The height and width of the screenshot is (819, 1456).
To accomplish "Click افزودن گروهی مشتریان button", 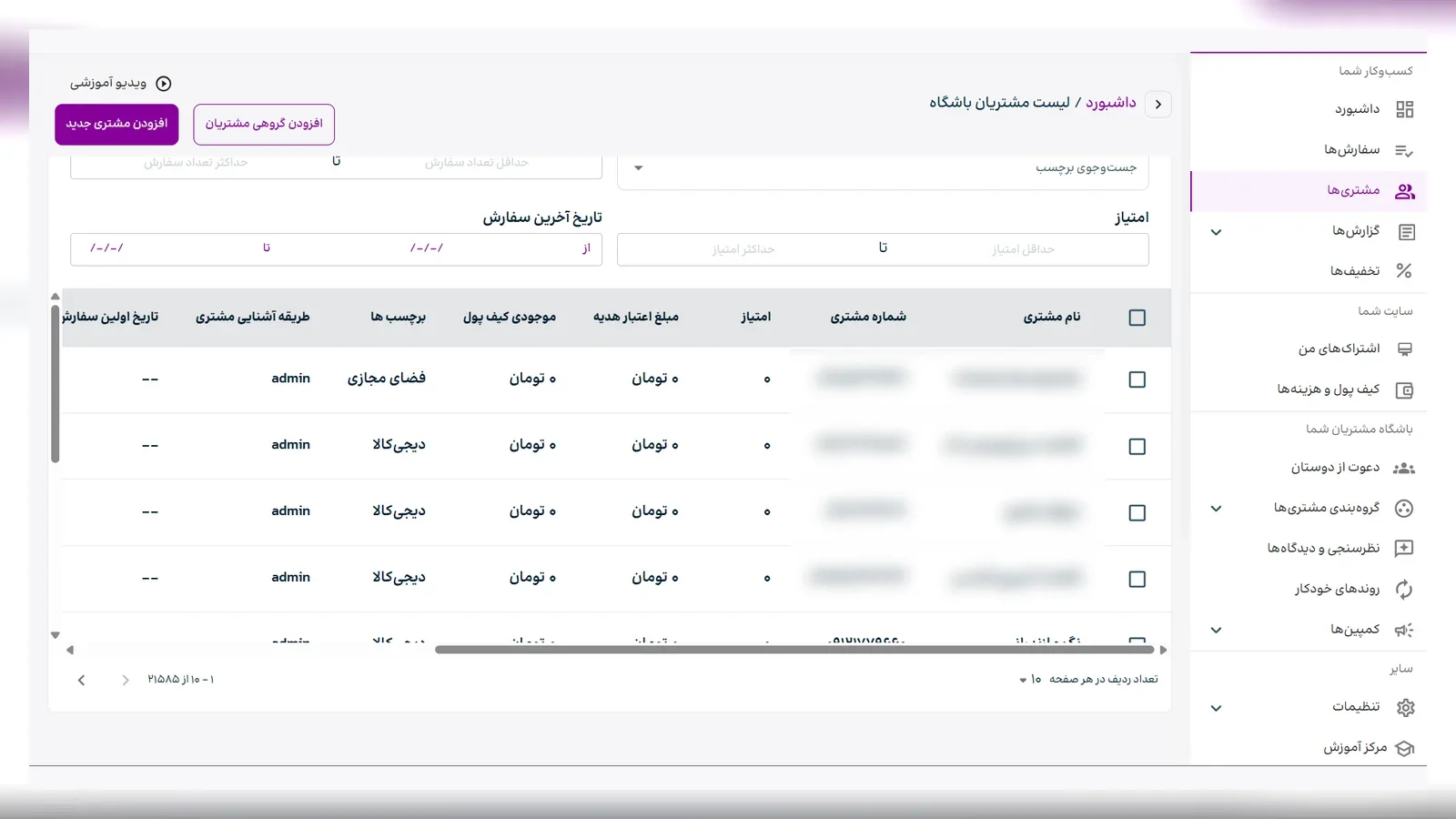I will pos(264,124).
